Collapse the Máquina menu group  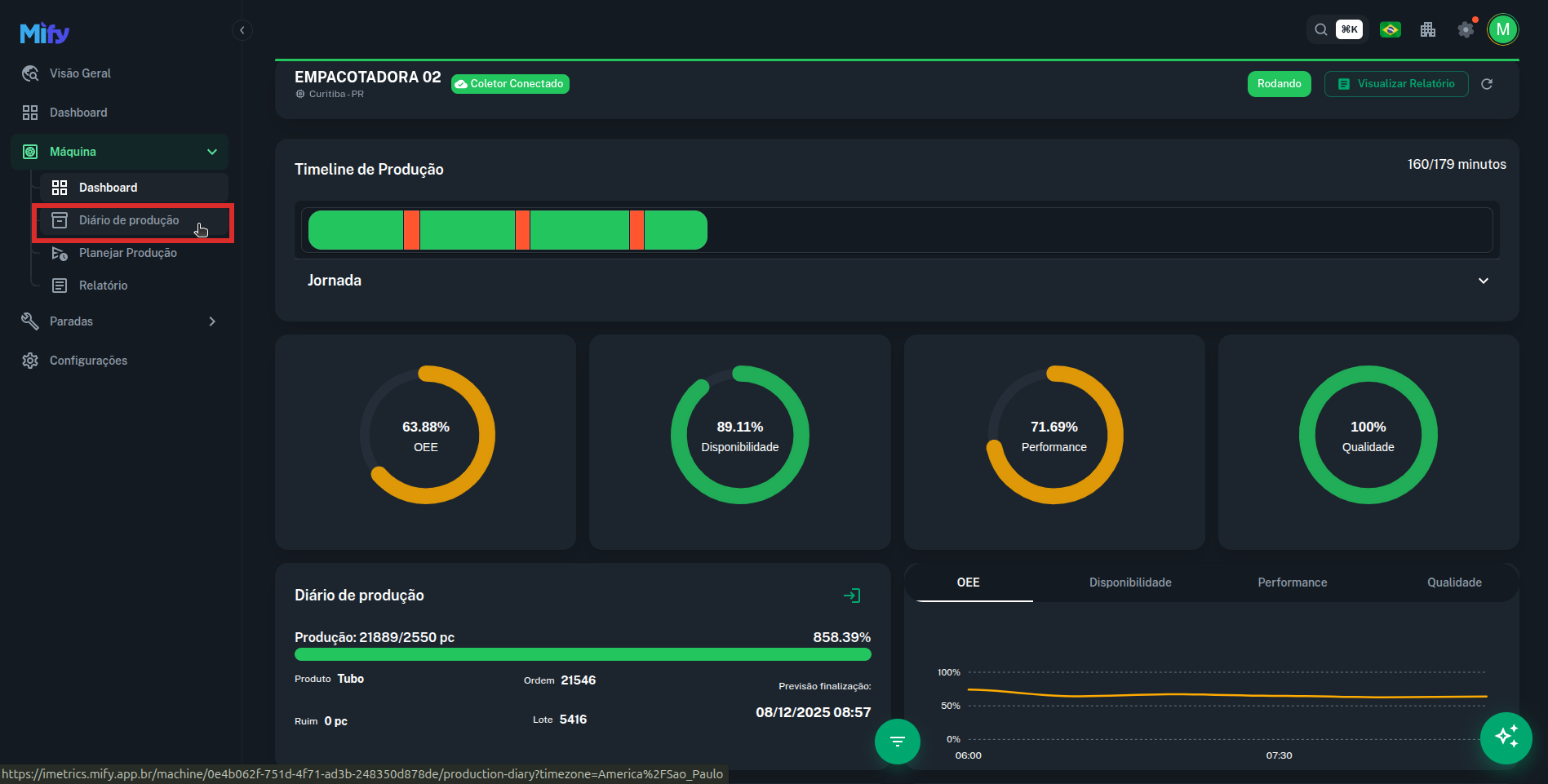212,152
